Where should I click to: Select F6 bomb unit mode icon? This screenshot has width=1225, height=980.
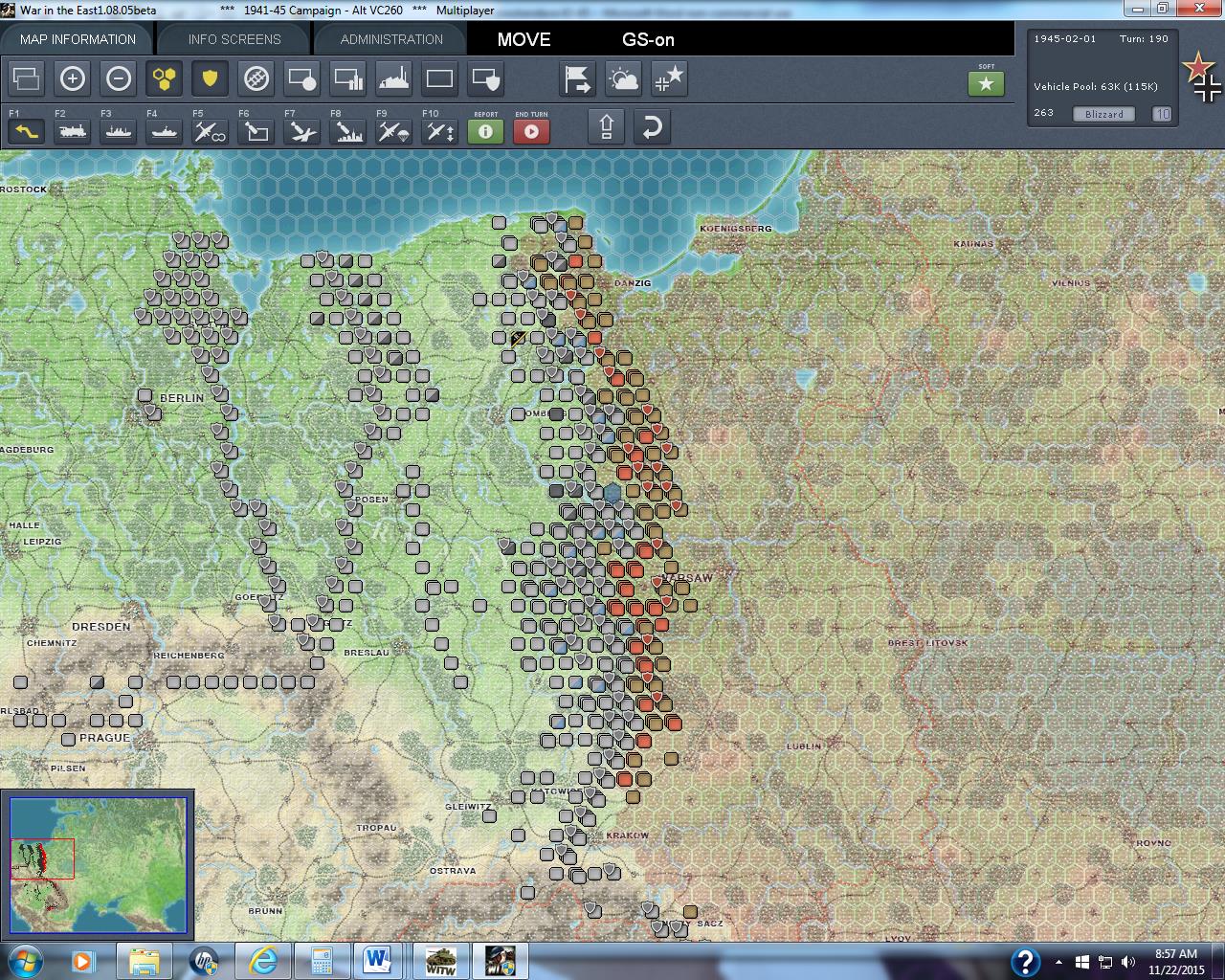[256, 130]
